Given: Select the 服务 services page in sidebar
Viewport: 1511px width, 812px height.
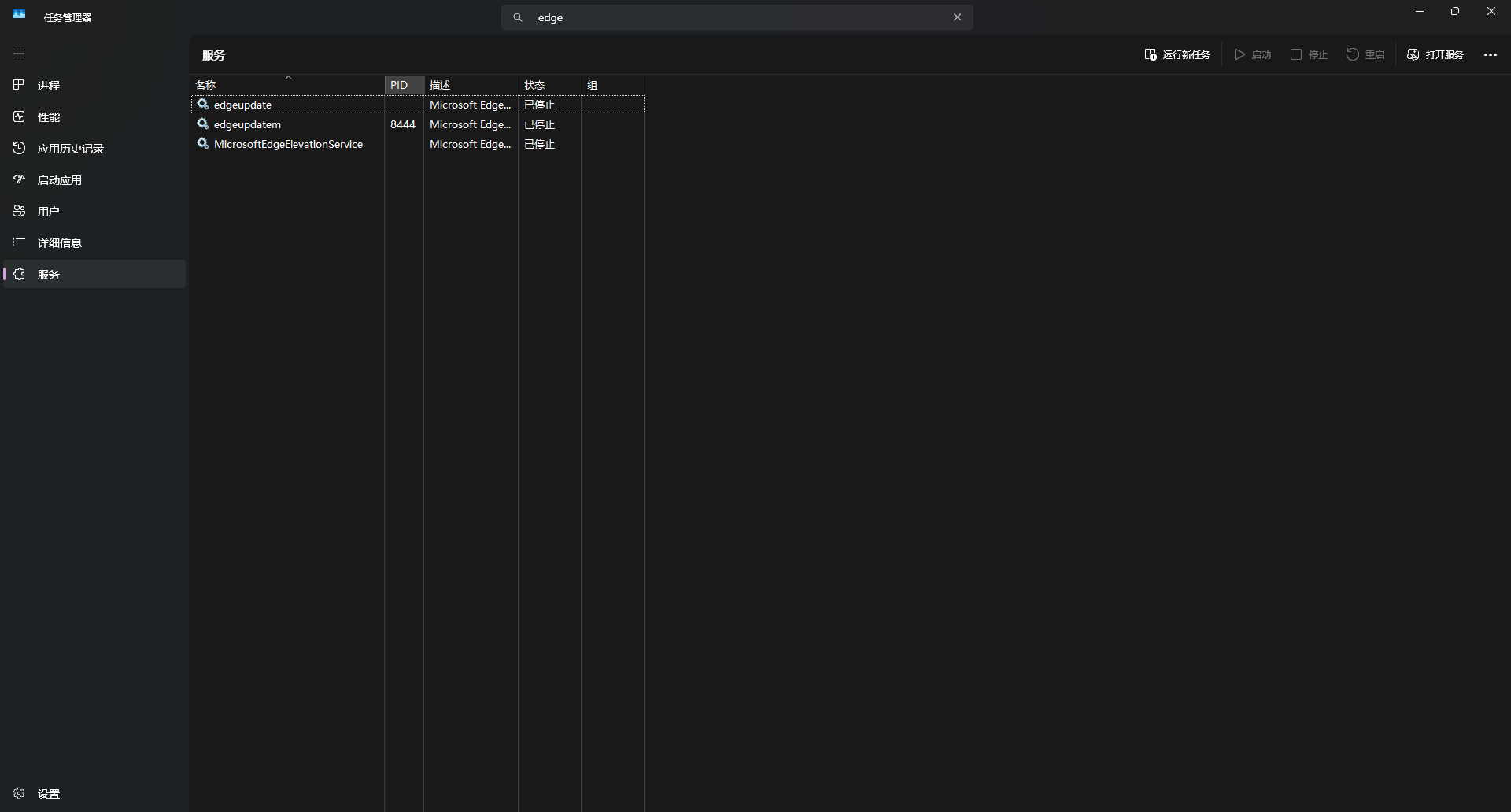Looking at the screenshot, I should pos(94,274).
